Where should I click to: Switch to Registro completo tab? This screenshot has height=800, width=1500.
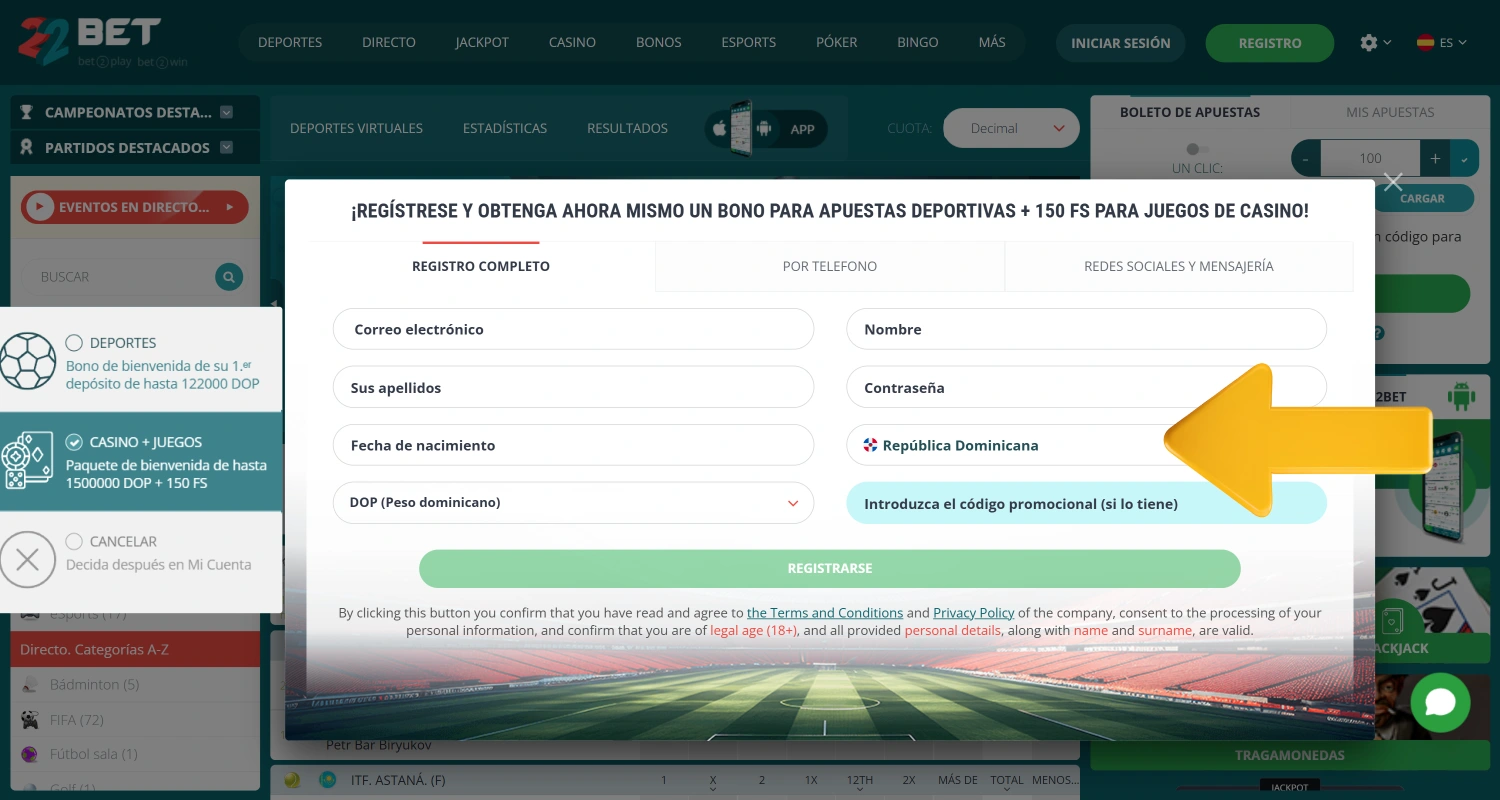click(x=481, y=266)
